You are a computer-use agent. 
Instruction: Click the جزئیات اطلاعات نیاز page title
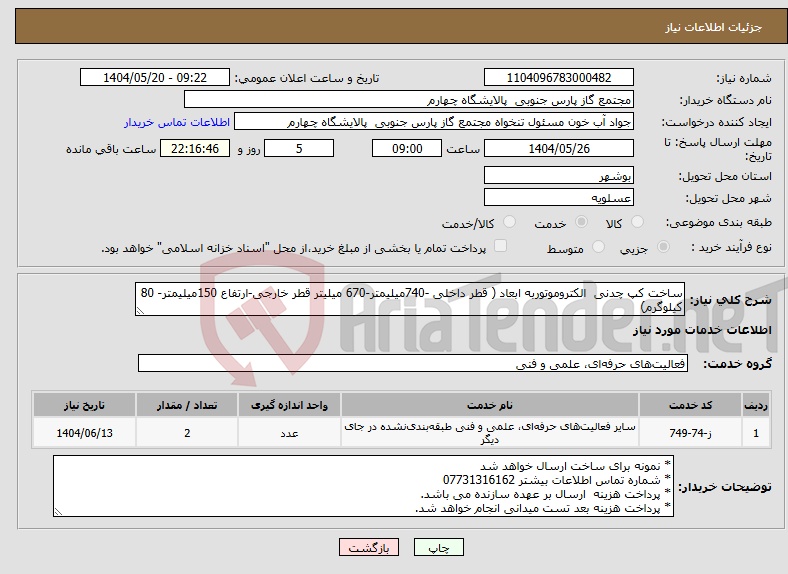[x=714, y=27]
